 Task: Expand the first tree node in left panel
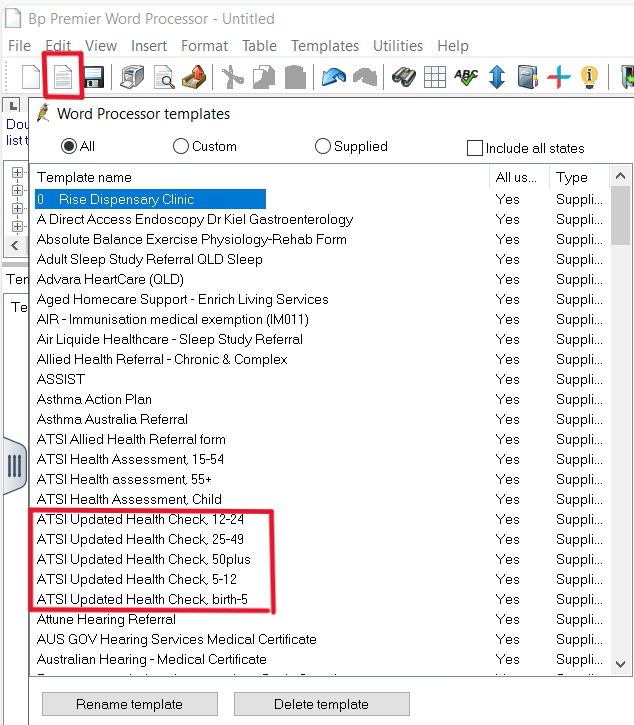[17, 172]
